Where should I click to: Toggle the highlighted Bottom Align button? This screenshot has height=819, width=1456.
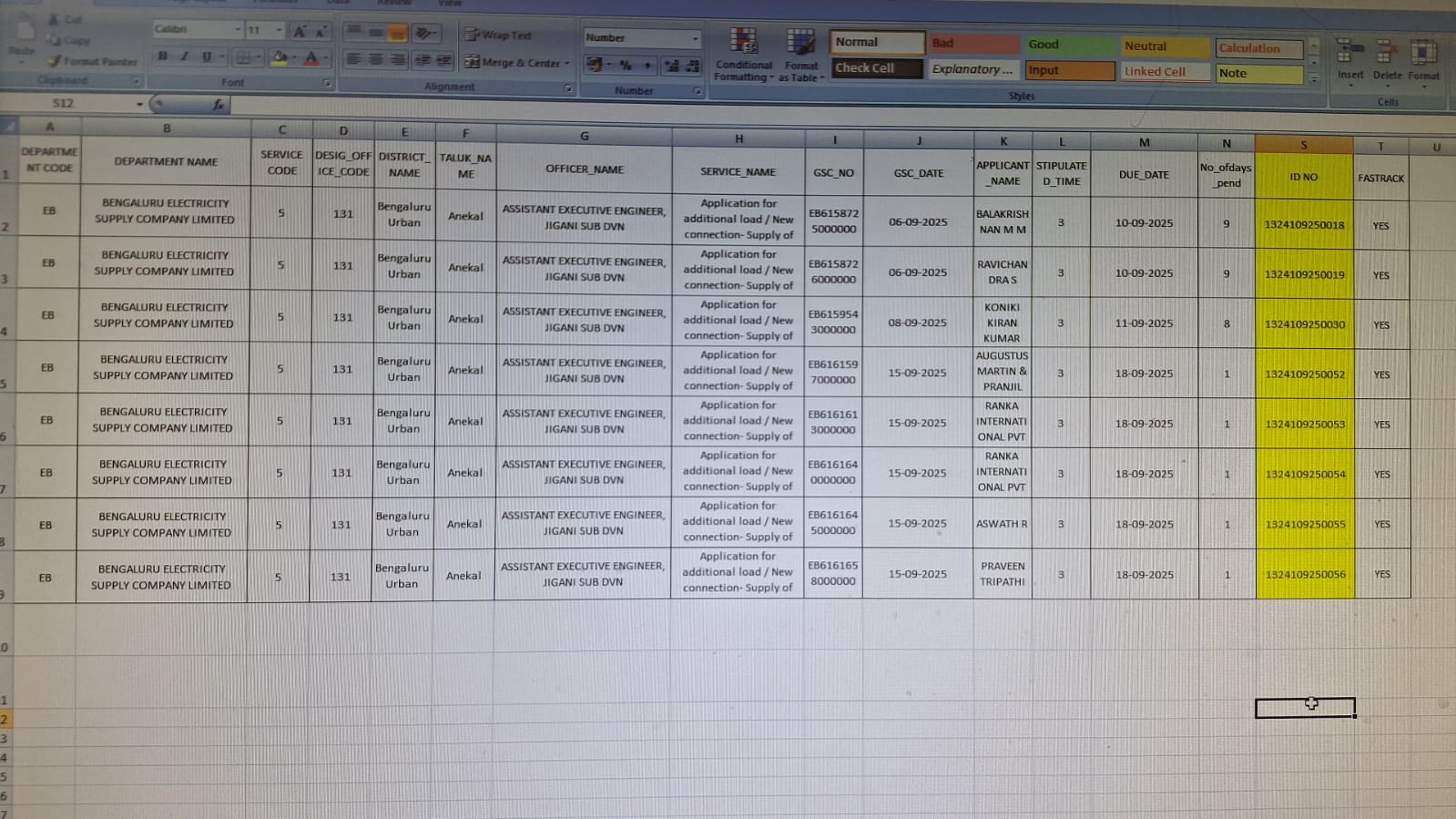point(397,33)
